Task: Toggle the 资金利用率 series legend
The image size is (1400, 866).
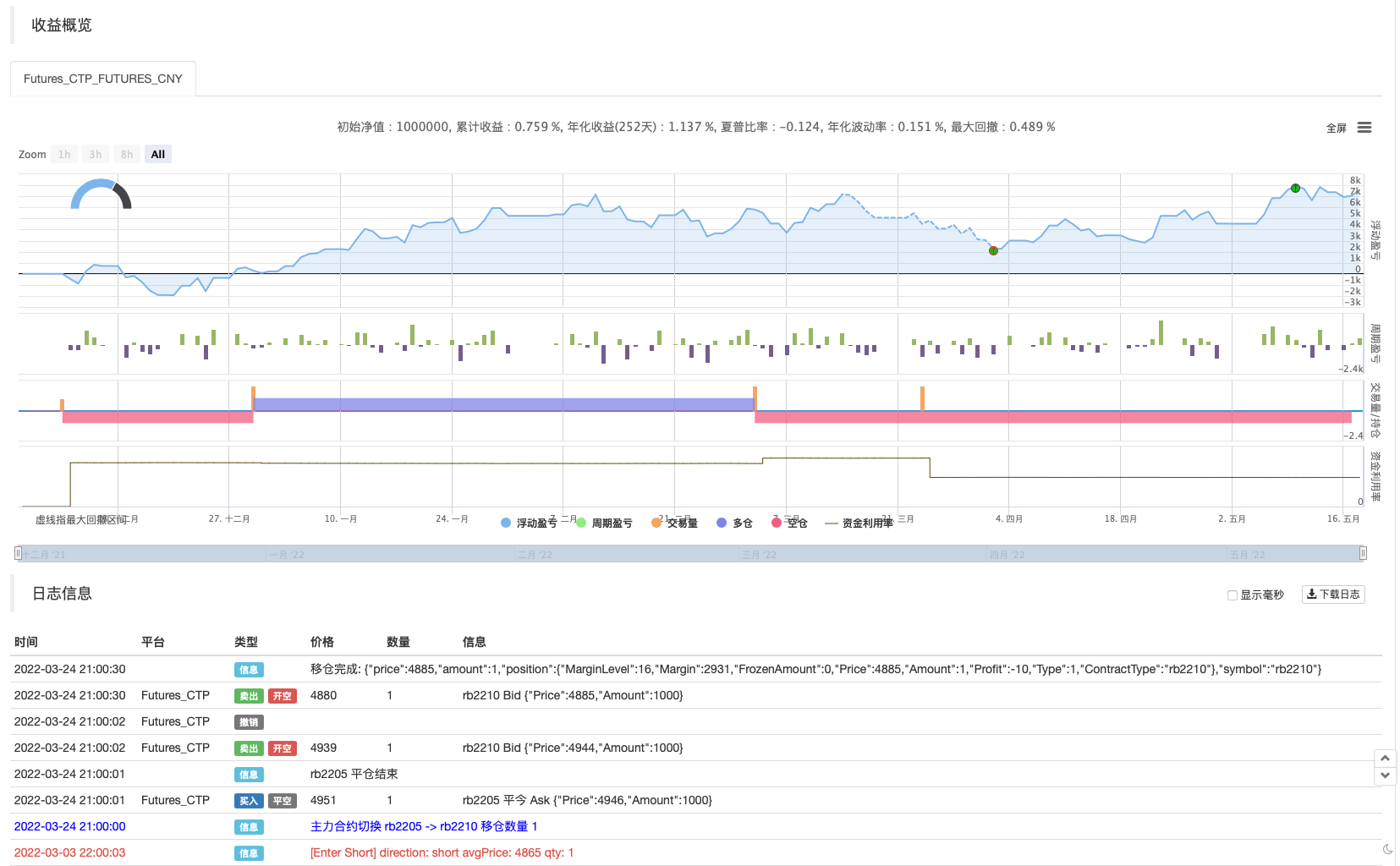Action: coord(859,523)
